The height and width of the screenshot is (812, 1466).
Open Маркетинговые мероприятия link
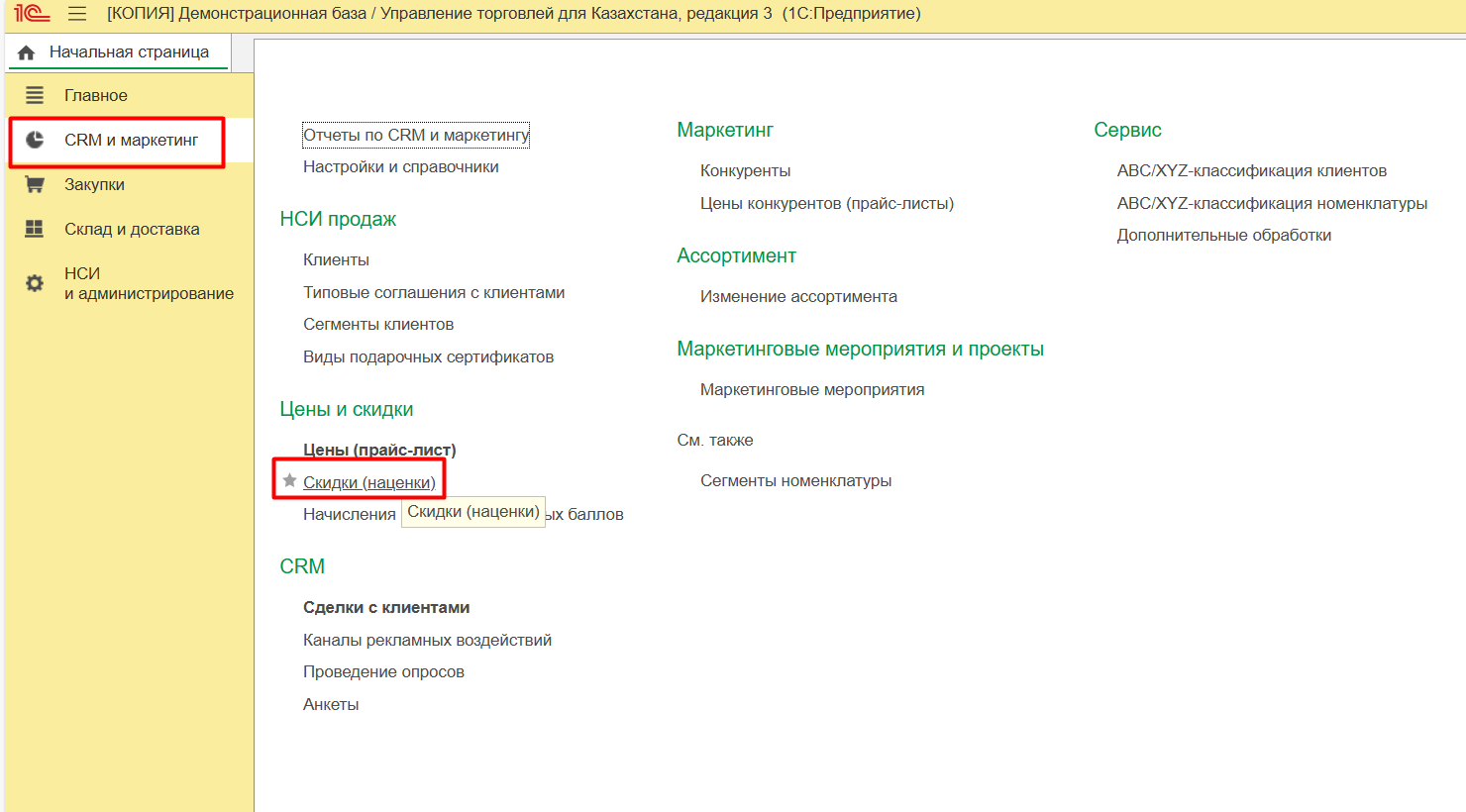(812, 389)
